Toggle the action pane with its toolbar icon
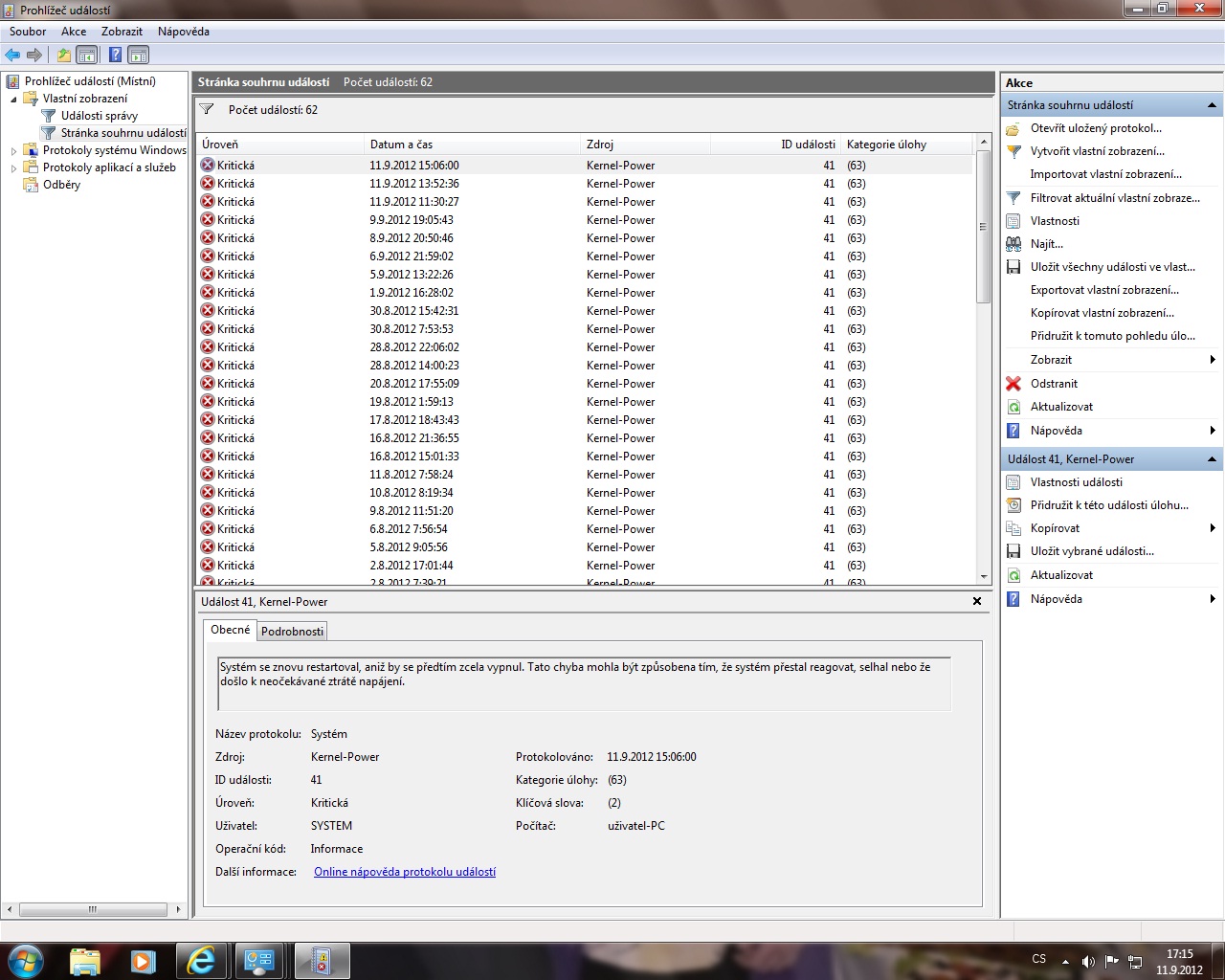This screenshot has width=1225, height=980. pos(139,55)
